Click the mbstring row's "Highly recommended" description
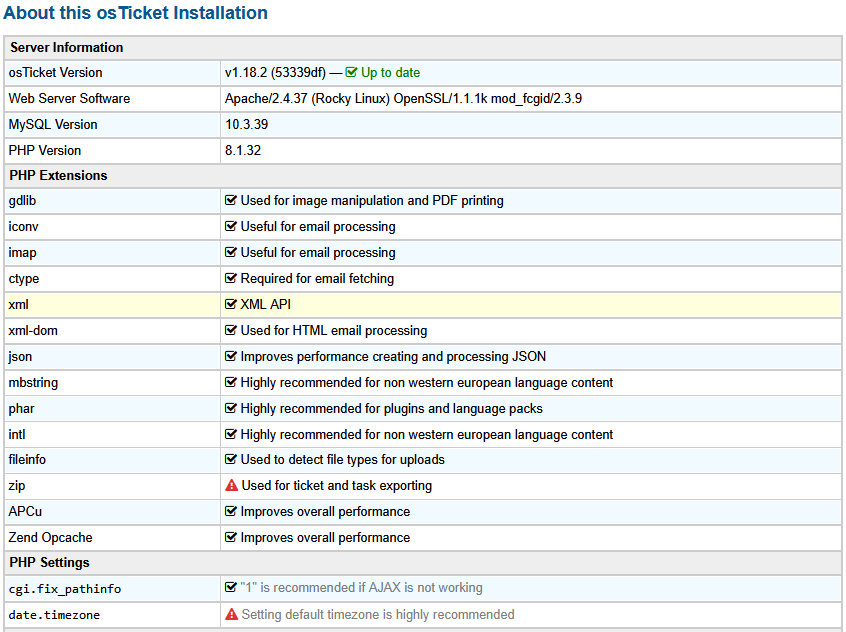Screen dimensions: 846x632 [427, 383]
